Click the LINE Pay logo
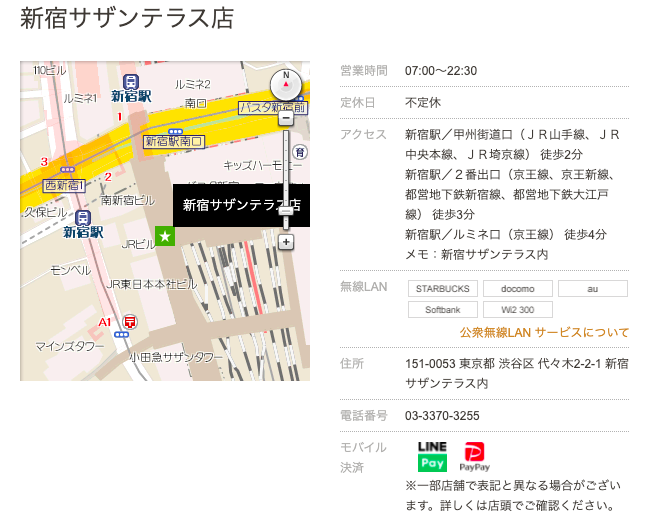 (432, 456)
